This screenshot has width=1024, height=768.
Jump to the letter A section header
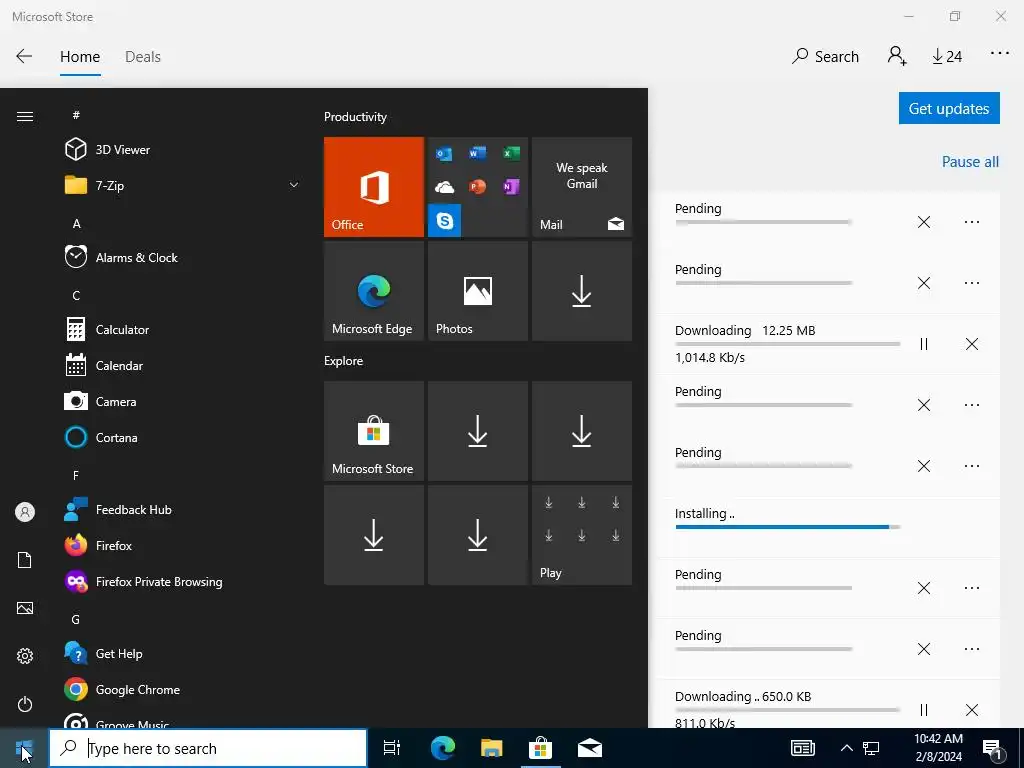pyautogui.click(x=76, y=224)
